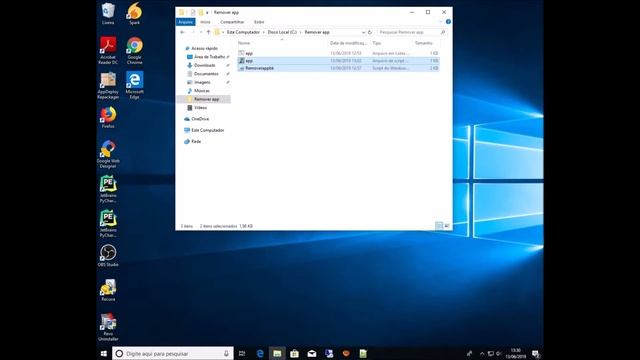Viewport: 640px width, 360px height.
Task: Switch to the Início ribbon tab
Action: (x=205, y=22)
